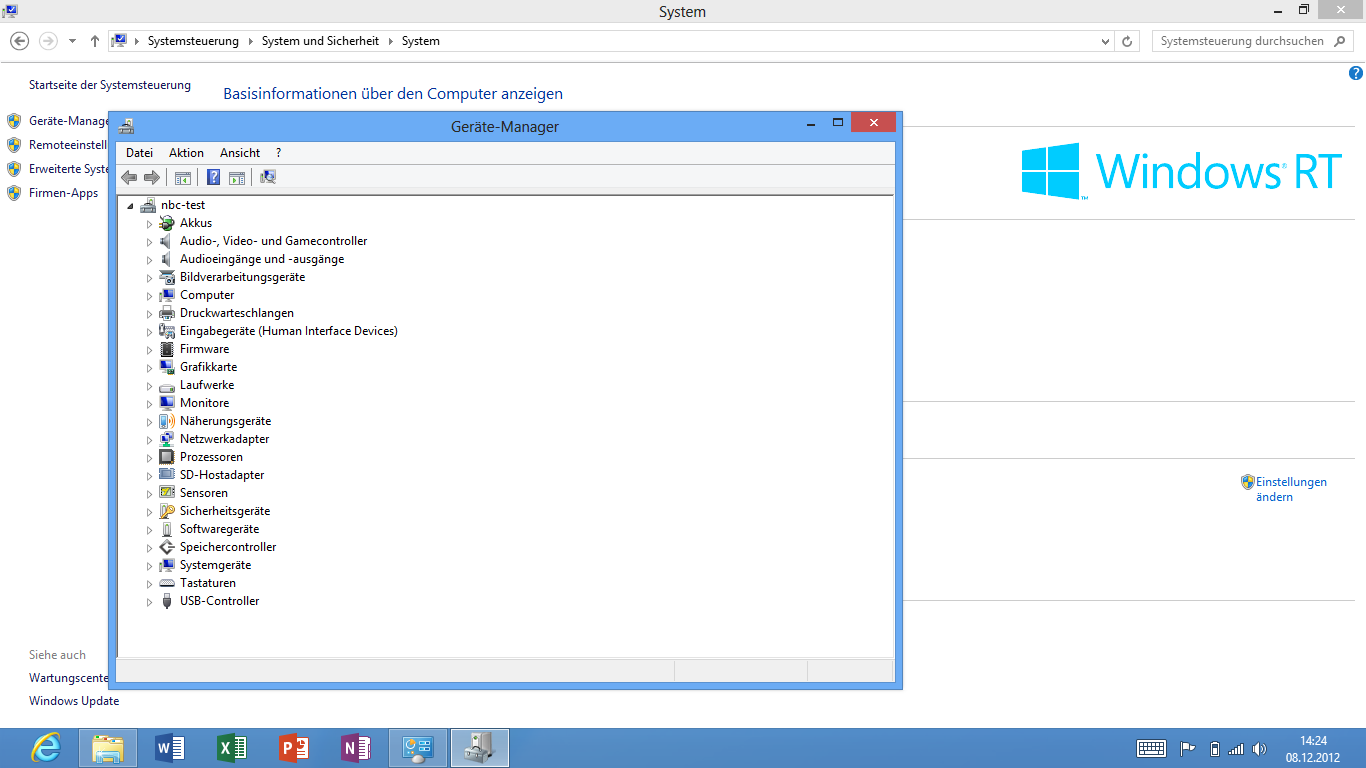Open the Datei menu
This screenshot has width=1366, height=768.
pyautogui.click(x=139, y=153)
